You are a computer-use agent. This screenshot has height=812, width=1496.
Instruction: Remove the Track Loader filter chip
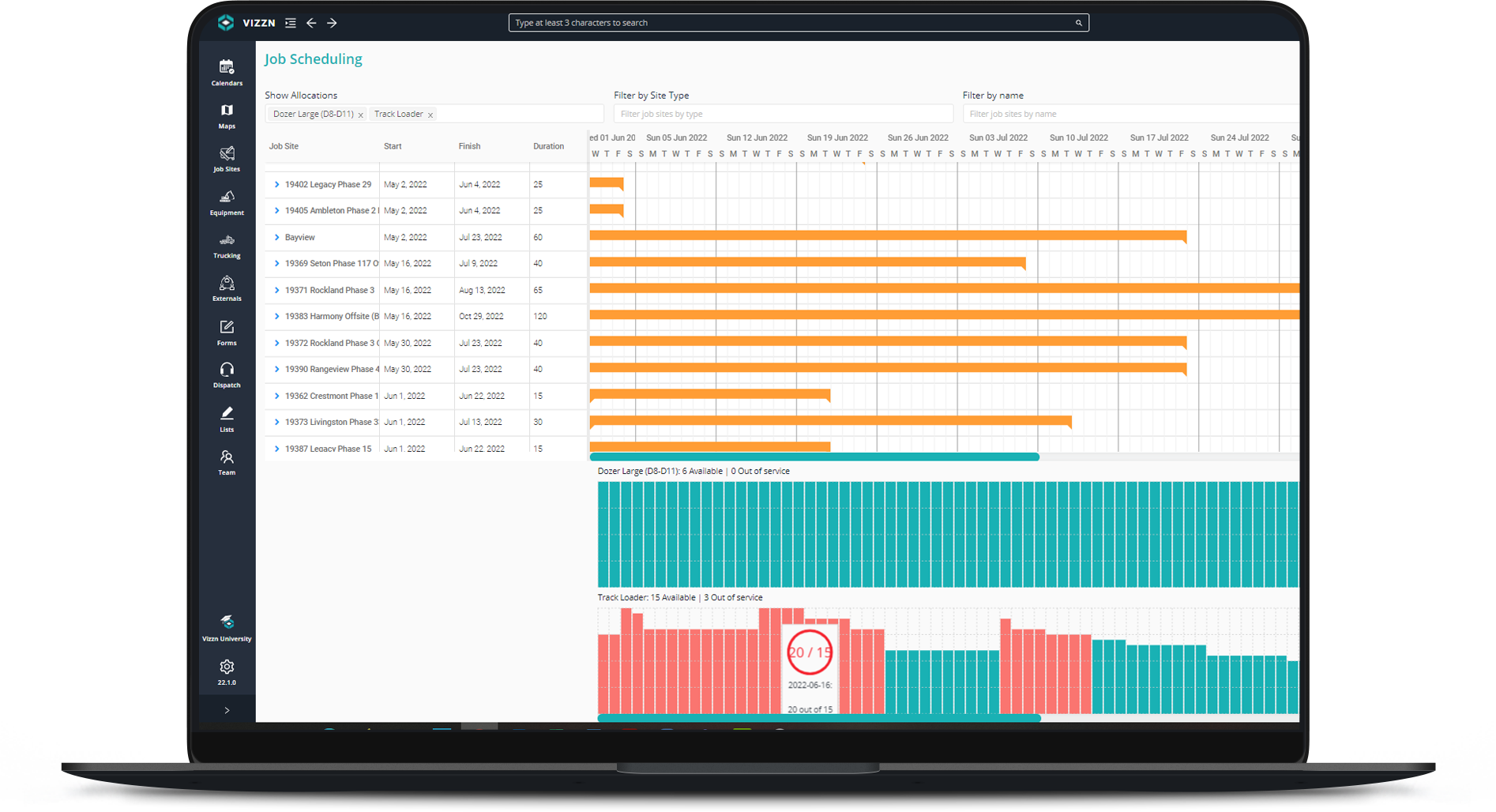coord(430,114)
